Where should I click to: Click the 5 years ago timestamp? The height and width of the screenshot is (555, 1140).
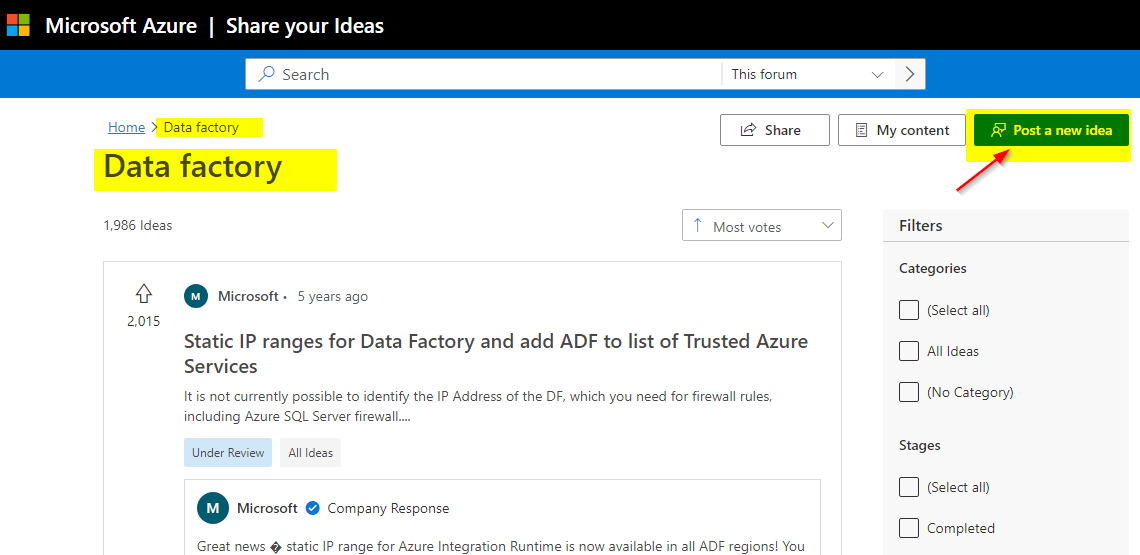(x=333, y=296)
